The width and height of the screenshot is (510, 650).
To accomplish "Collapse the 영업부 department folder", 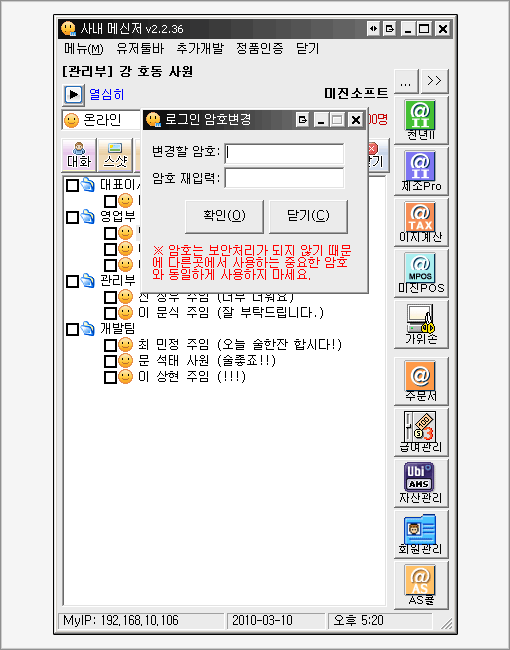I will click(87, 216).
